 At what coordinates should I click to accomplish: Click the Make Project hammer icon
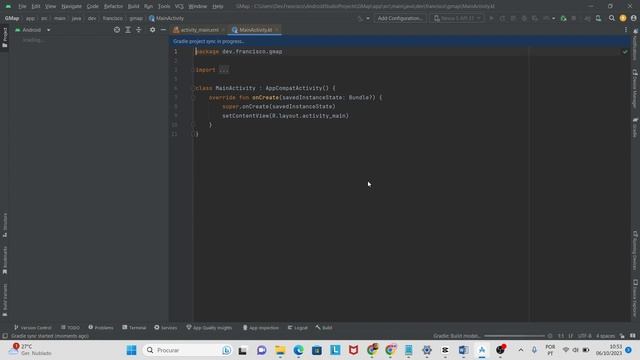click(x=360, y=18)
